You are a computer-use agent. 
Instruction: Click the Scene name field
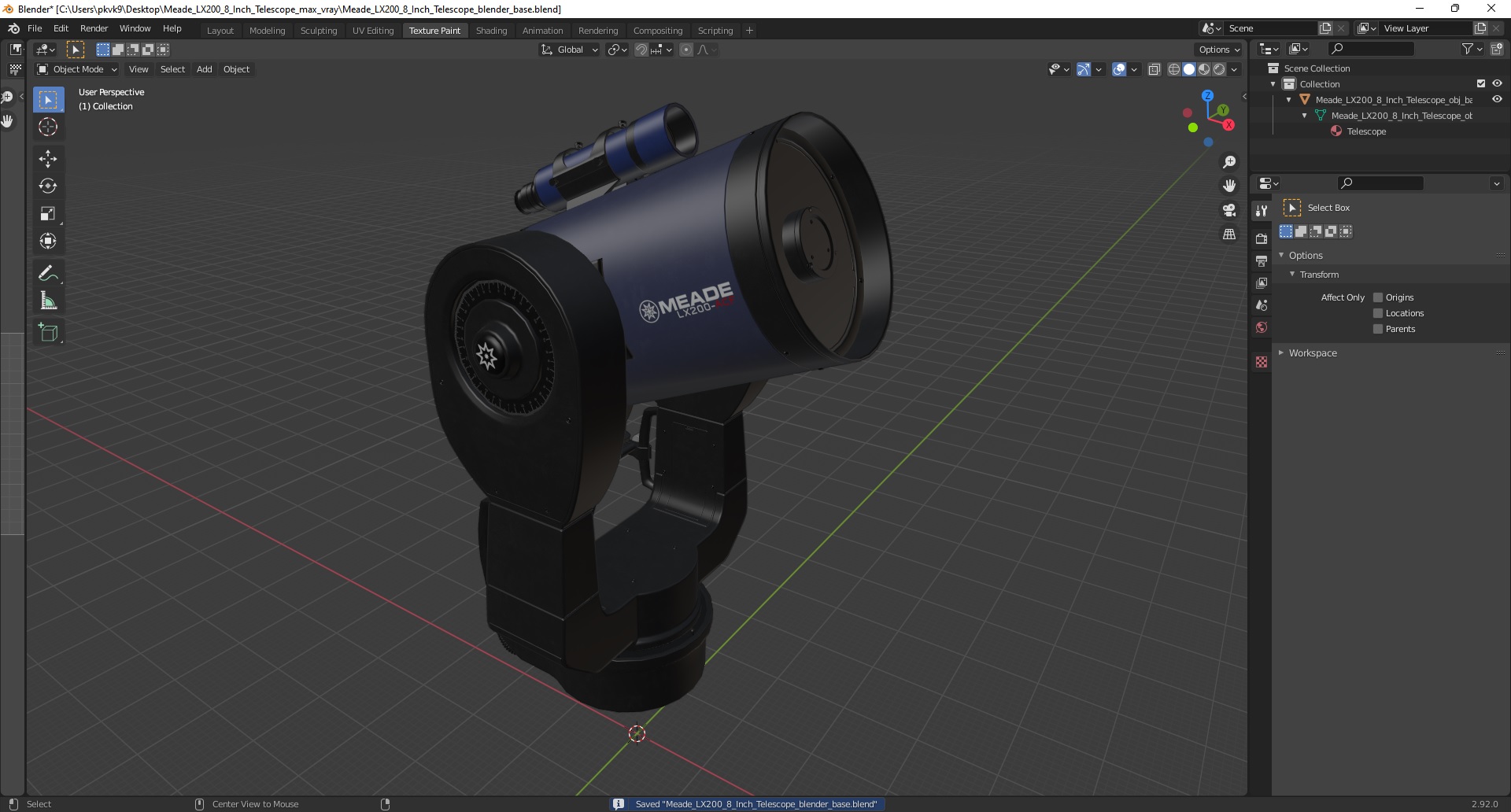tap(1270, 28)
